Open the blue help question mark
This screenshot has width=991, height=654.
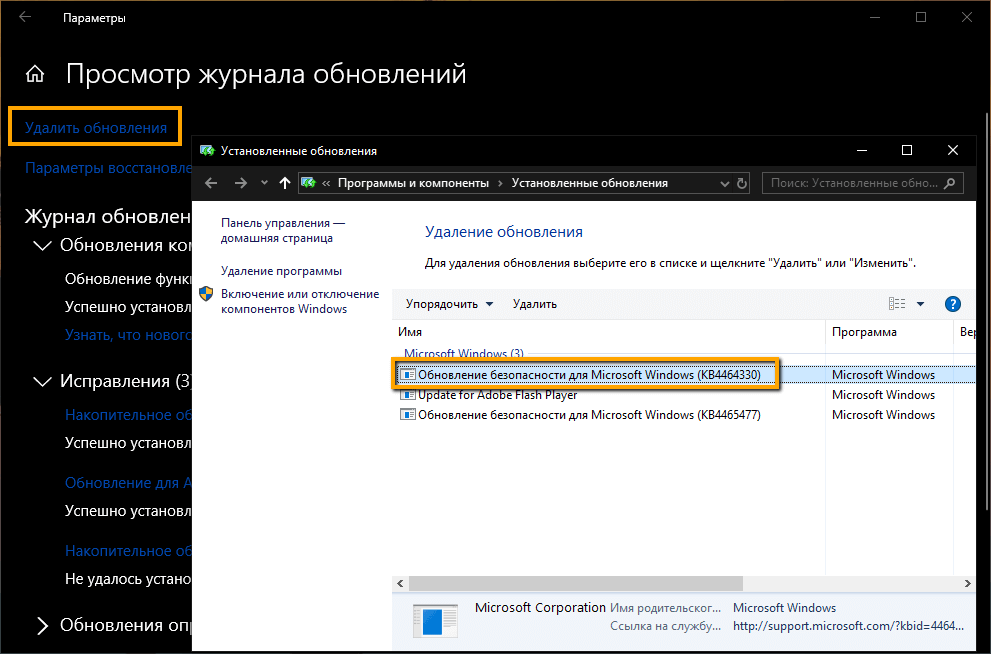pos(952,304)
